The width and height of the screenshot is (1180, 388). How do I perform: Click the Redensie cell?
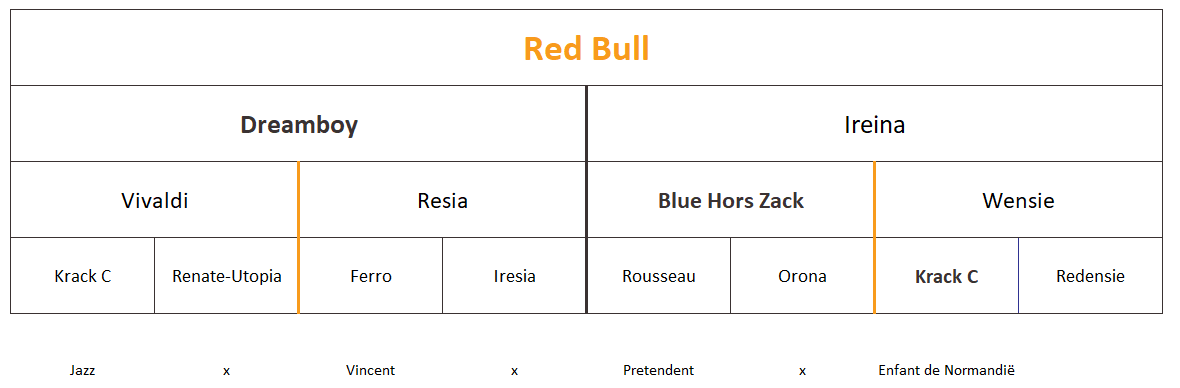pos(1090,276)
